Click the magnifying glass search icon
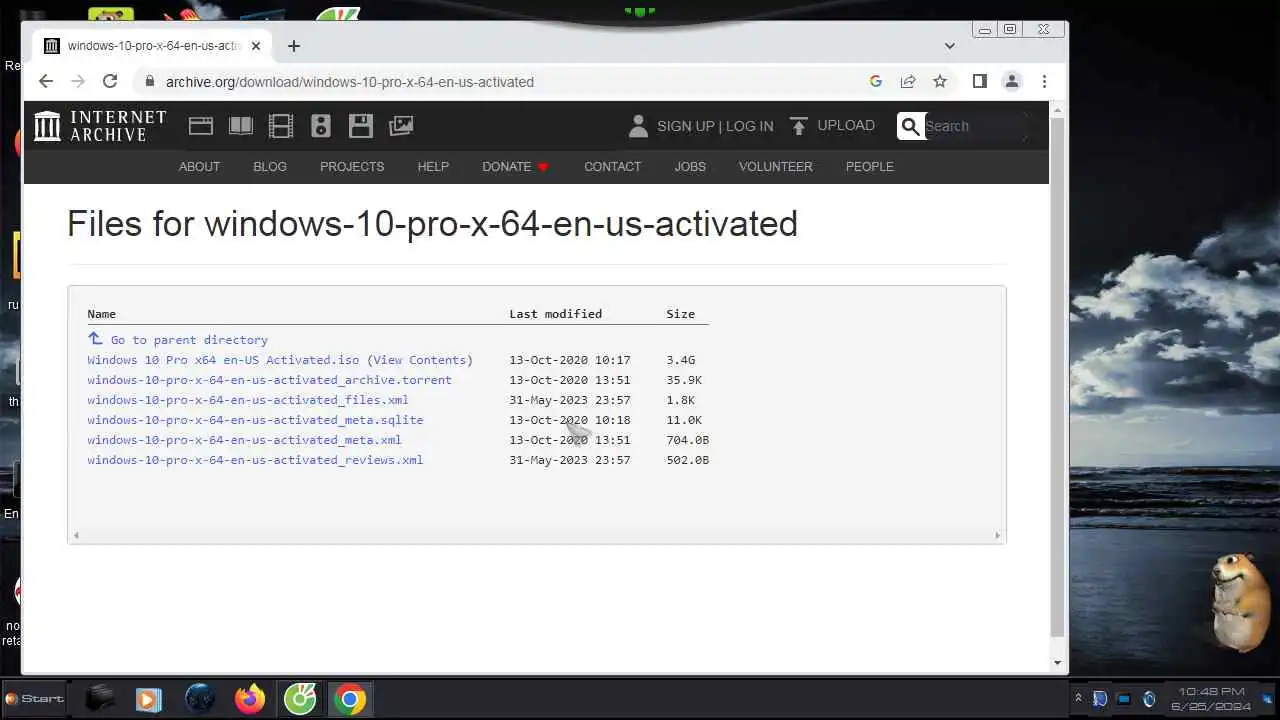Screen dimensions: 1280x720 [910, 126]
